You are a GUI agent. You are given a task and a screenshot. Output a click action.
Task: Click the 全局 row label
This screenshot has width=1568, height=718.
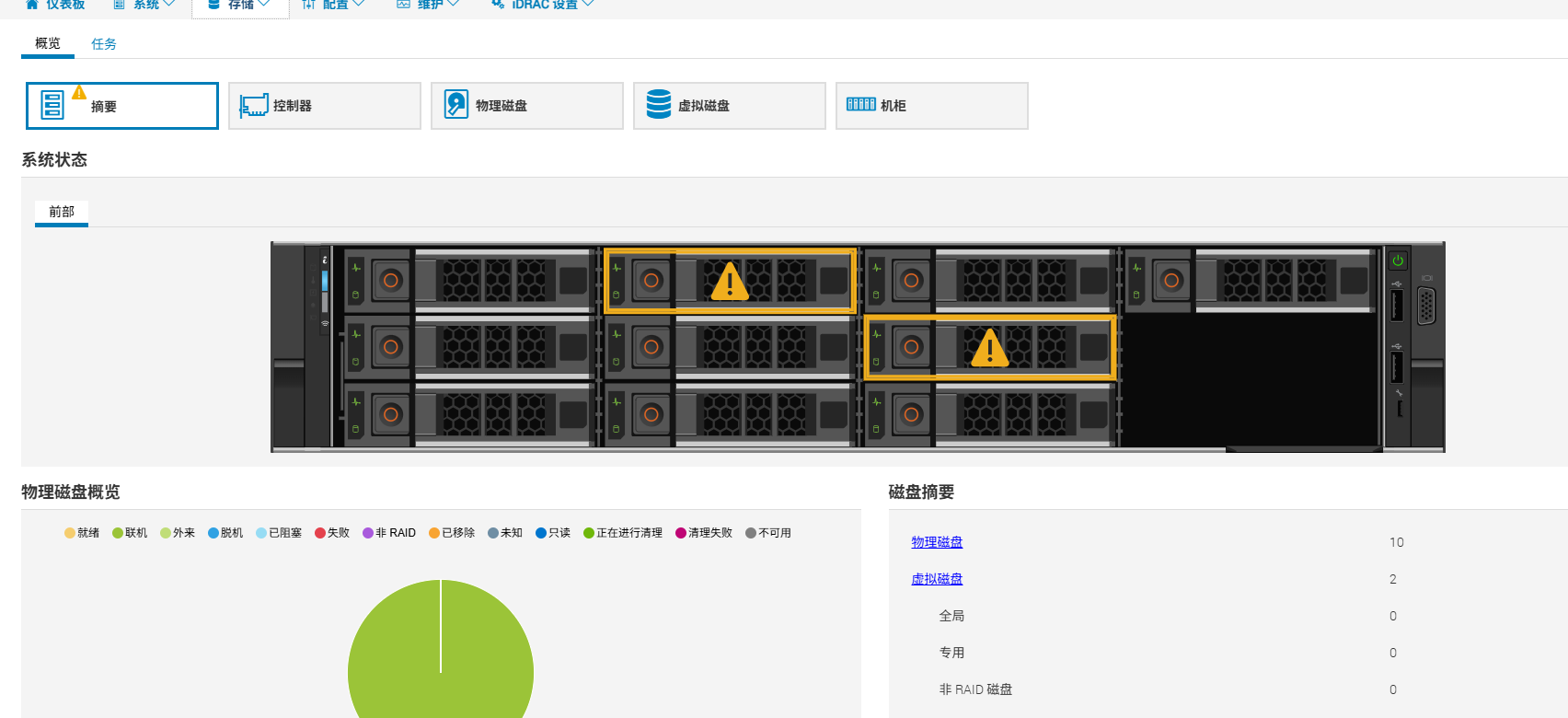pos(951,616)
